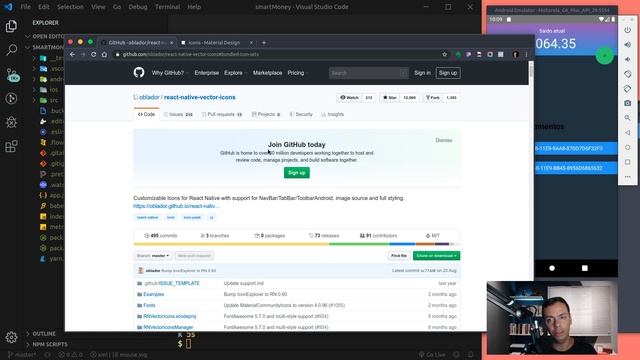The width and height of the screenshot is (640, 360).
Task: Close the Icons - Material Design tab
Action: click(x=251, y=42)
